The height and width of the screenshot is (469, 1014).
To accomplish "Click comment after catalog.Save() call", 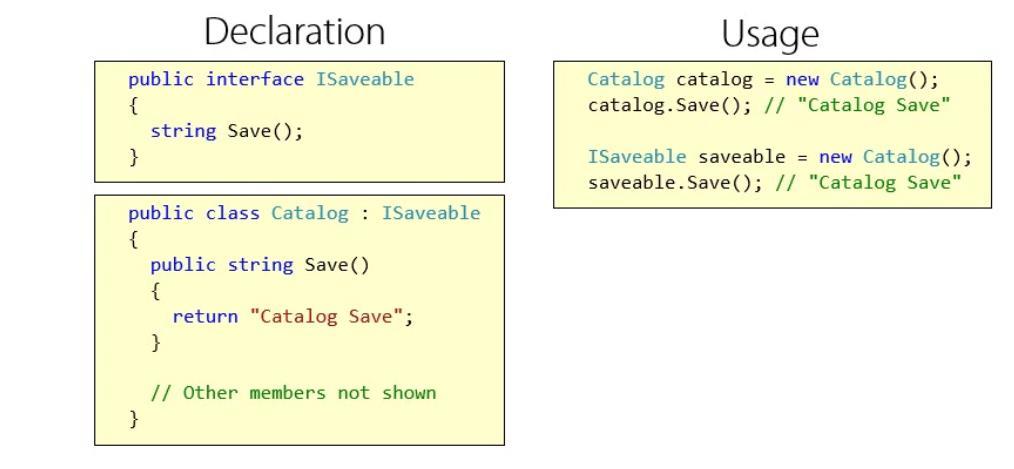I will 858,105.
